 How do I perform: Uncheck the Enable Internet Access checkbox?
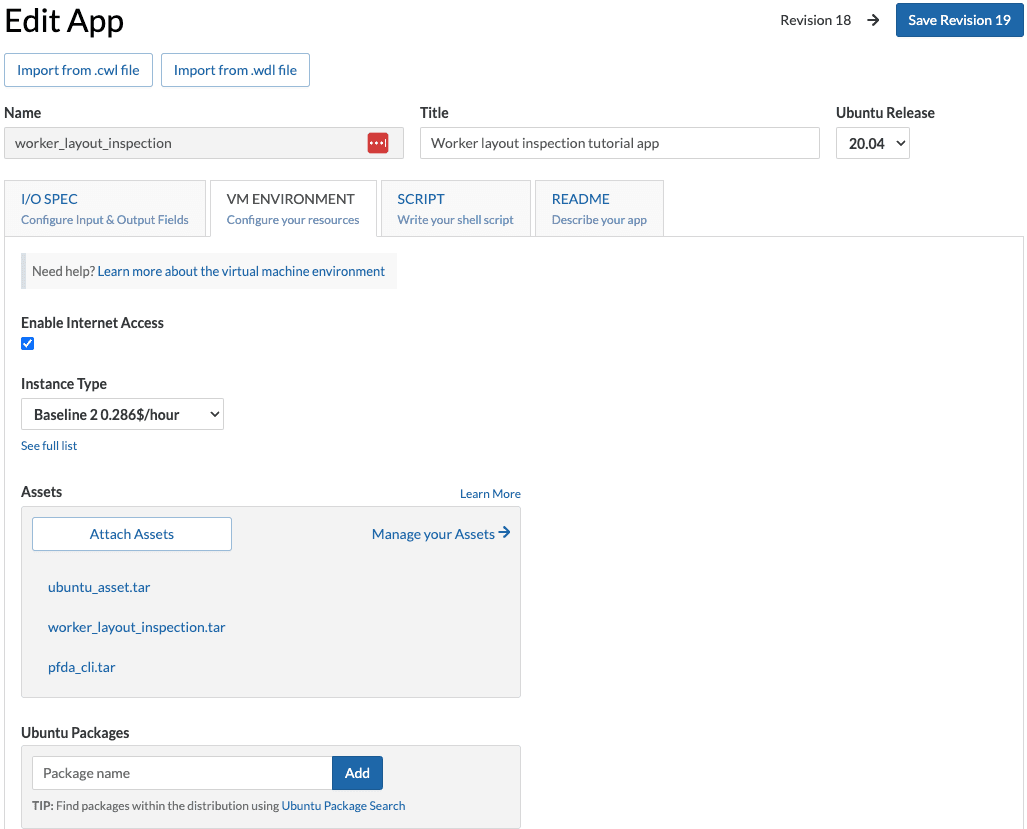[x=28, y=344]
